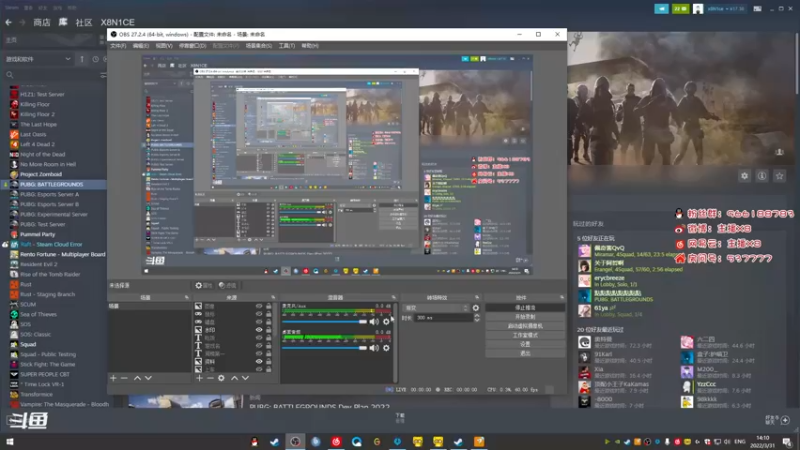Adjust the desktop audio volume slider in the OBS mixer
This screenshot has height=450, width=800.
point(324,348)
